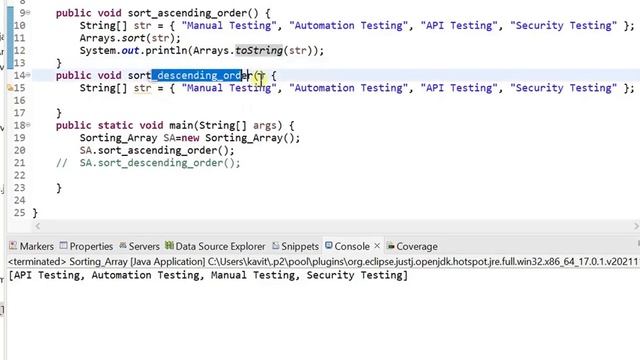This screenshot has width=640, height=360.
Task: Click the editor horizontal scrollbar left arrow
Action: 38,226
